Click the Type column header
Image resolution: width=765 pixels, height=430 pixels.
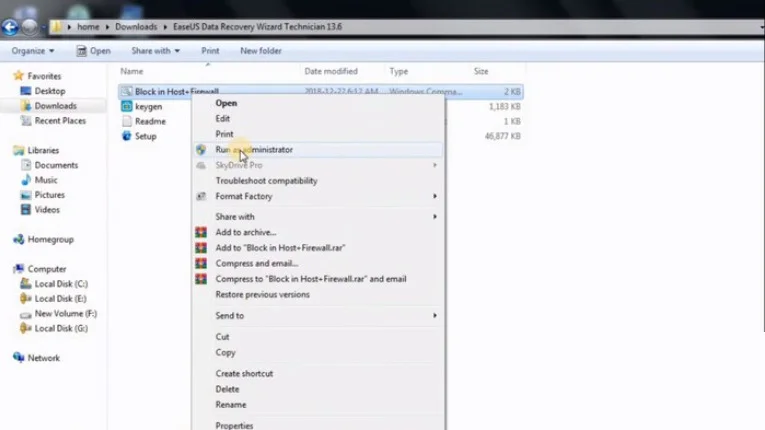(x=399, y=71)
